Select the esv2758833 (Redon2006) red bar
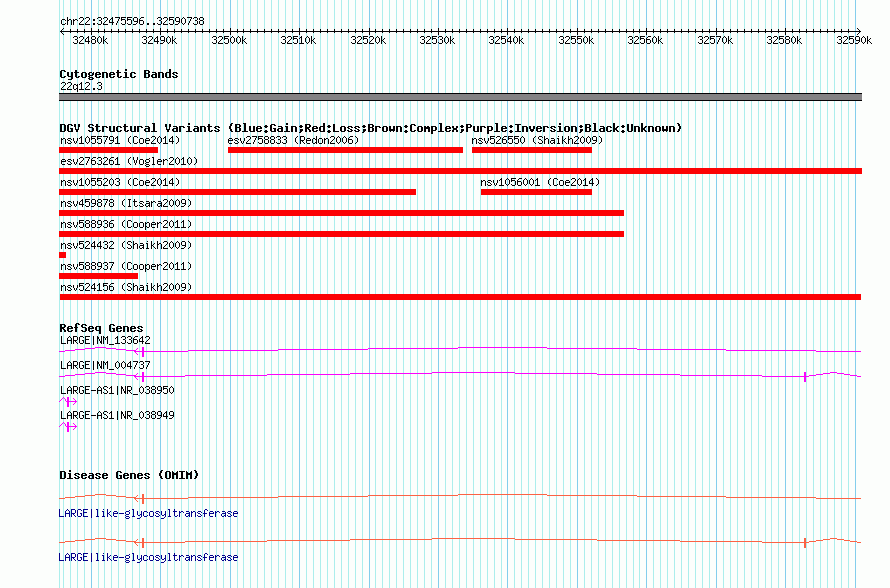The image size is (890, 588). point(345,150)
